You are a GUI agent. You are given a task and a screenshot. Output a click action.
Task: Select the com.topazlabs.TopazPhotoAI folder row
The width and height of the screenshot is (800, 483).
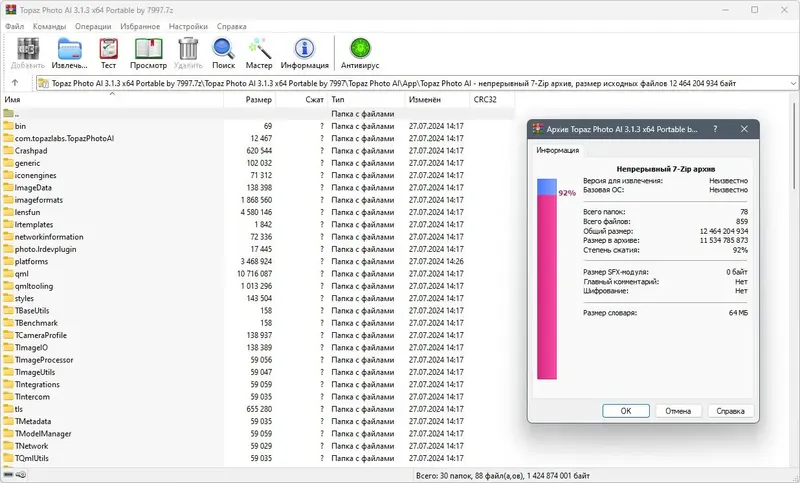pyautogui.click(x=258, y=138)
